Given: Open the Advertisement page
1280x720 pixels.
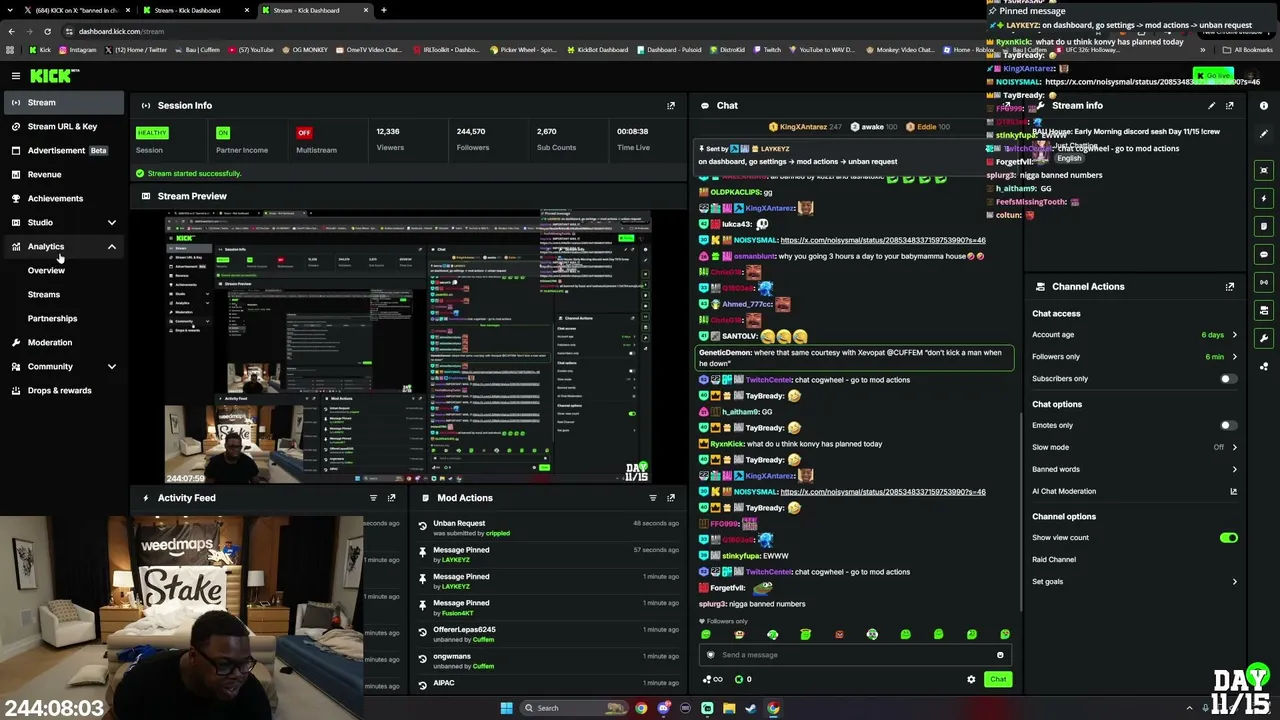Looking at the screenshot, I should pos(62,150).
